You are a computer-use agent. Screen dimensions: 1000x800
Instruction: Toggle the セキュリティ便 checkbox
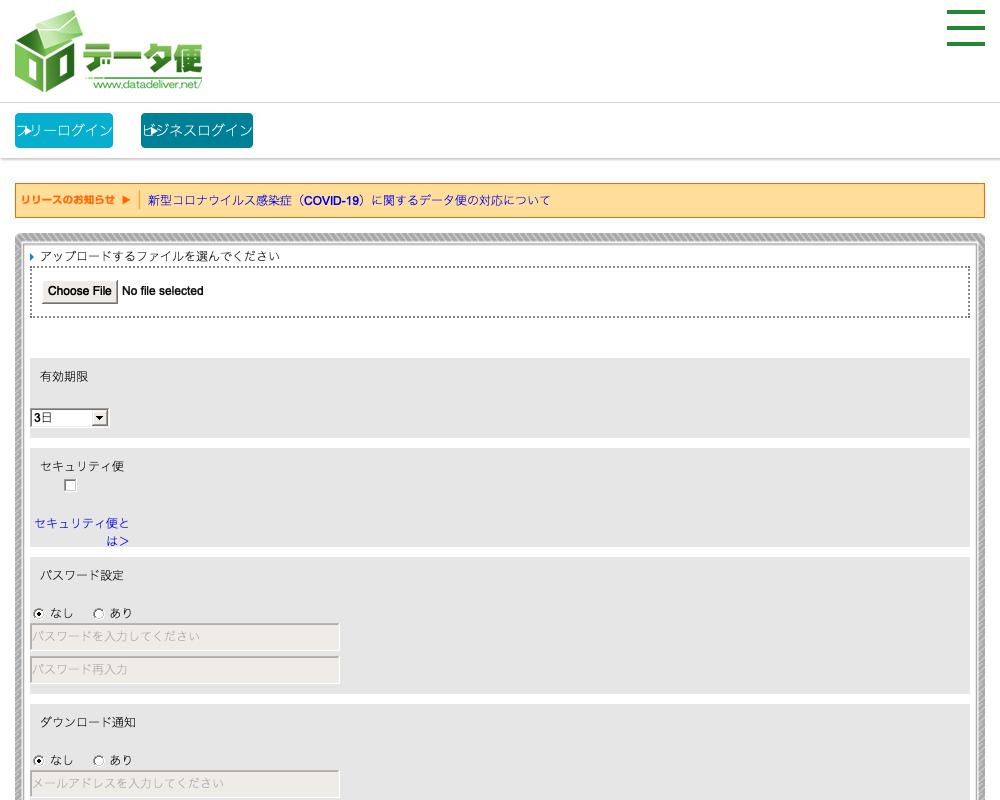(70, 485)
